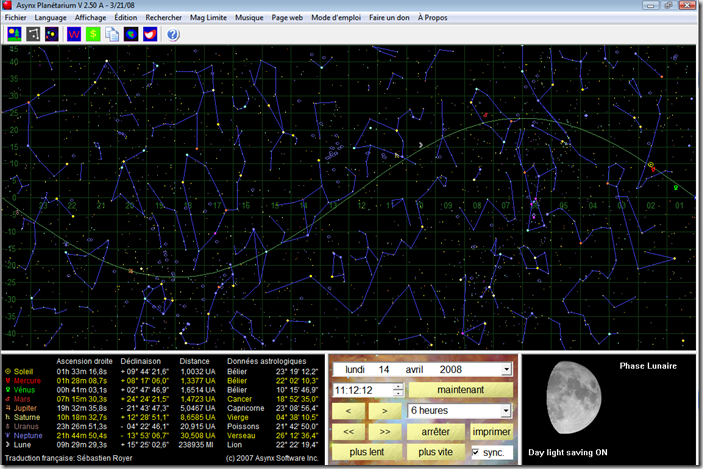Click the red W toolbar icon

coord(74,35)
